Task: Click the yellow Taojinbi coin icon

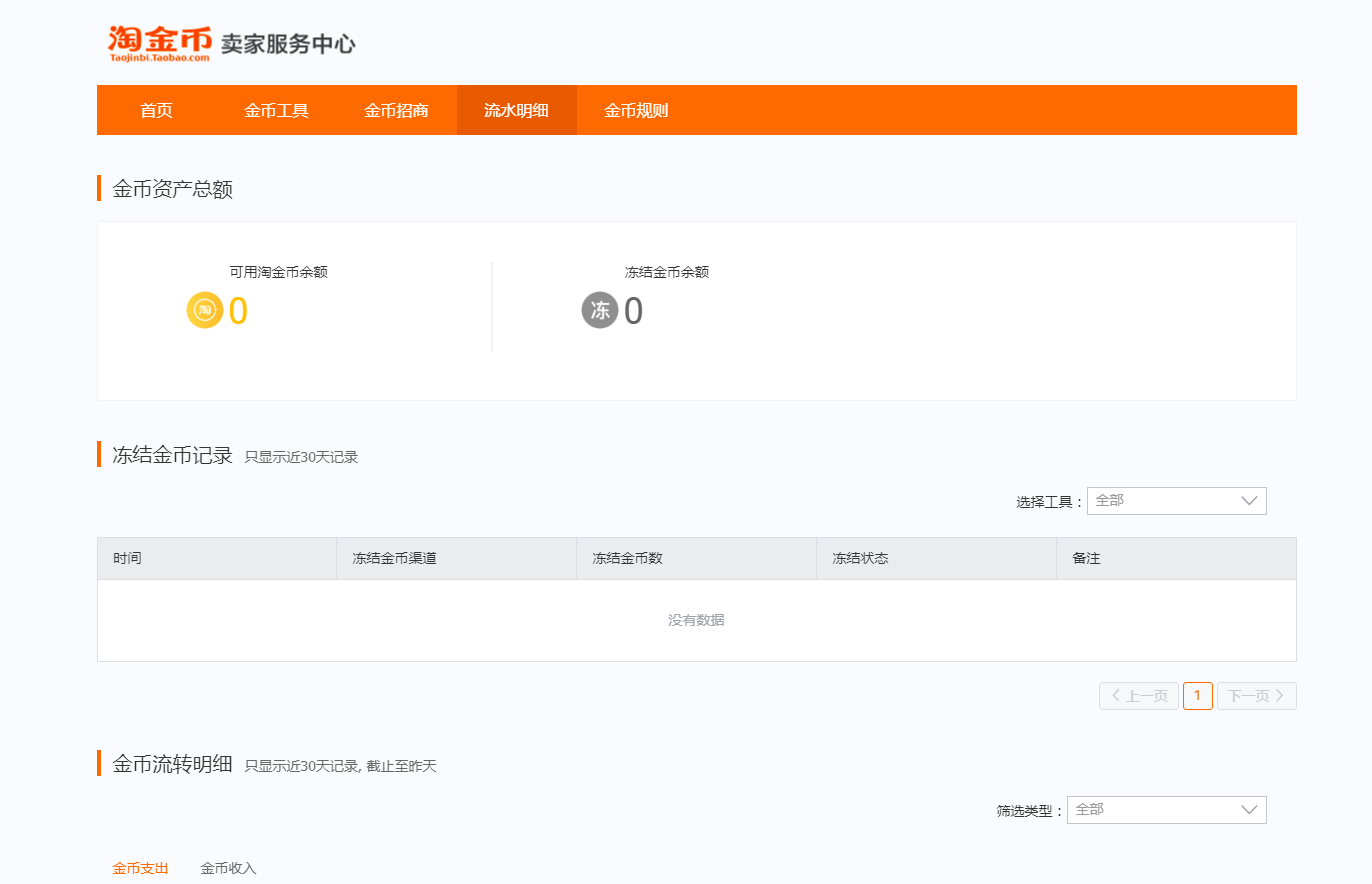Action: tap(205, 310)
